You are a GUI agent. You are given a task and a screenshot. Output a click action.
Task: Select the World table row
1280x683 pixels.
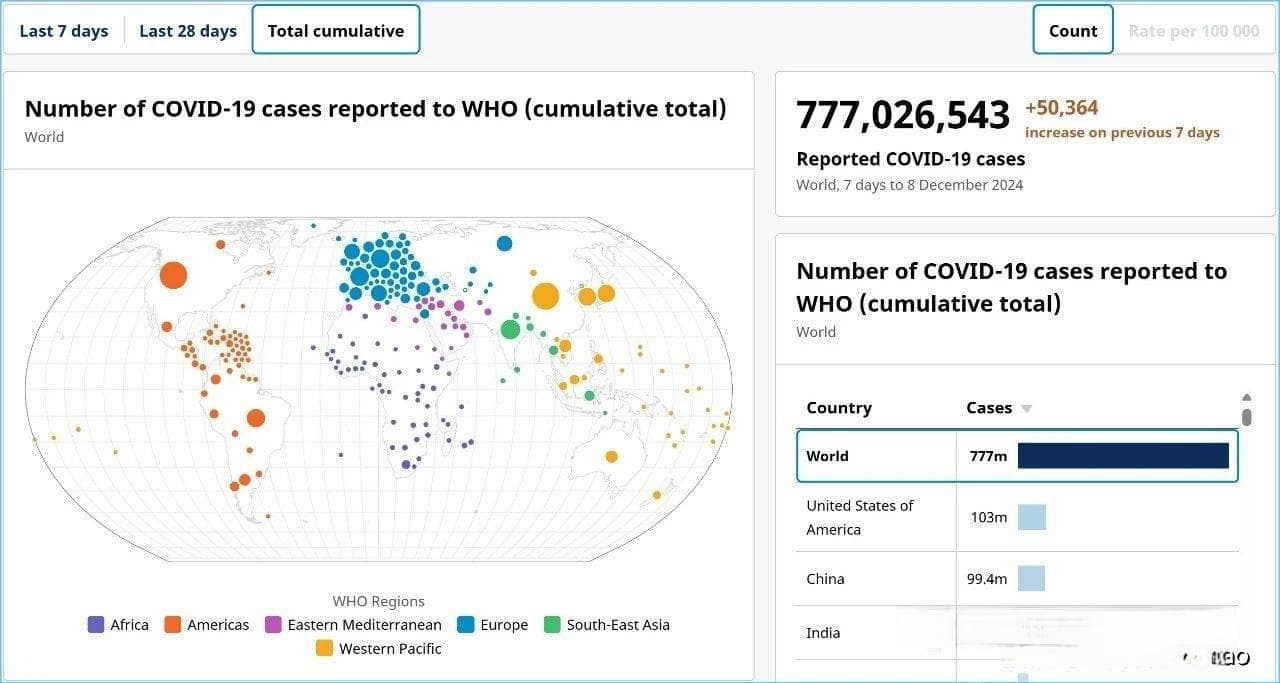[1017, 456]
